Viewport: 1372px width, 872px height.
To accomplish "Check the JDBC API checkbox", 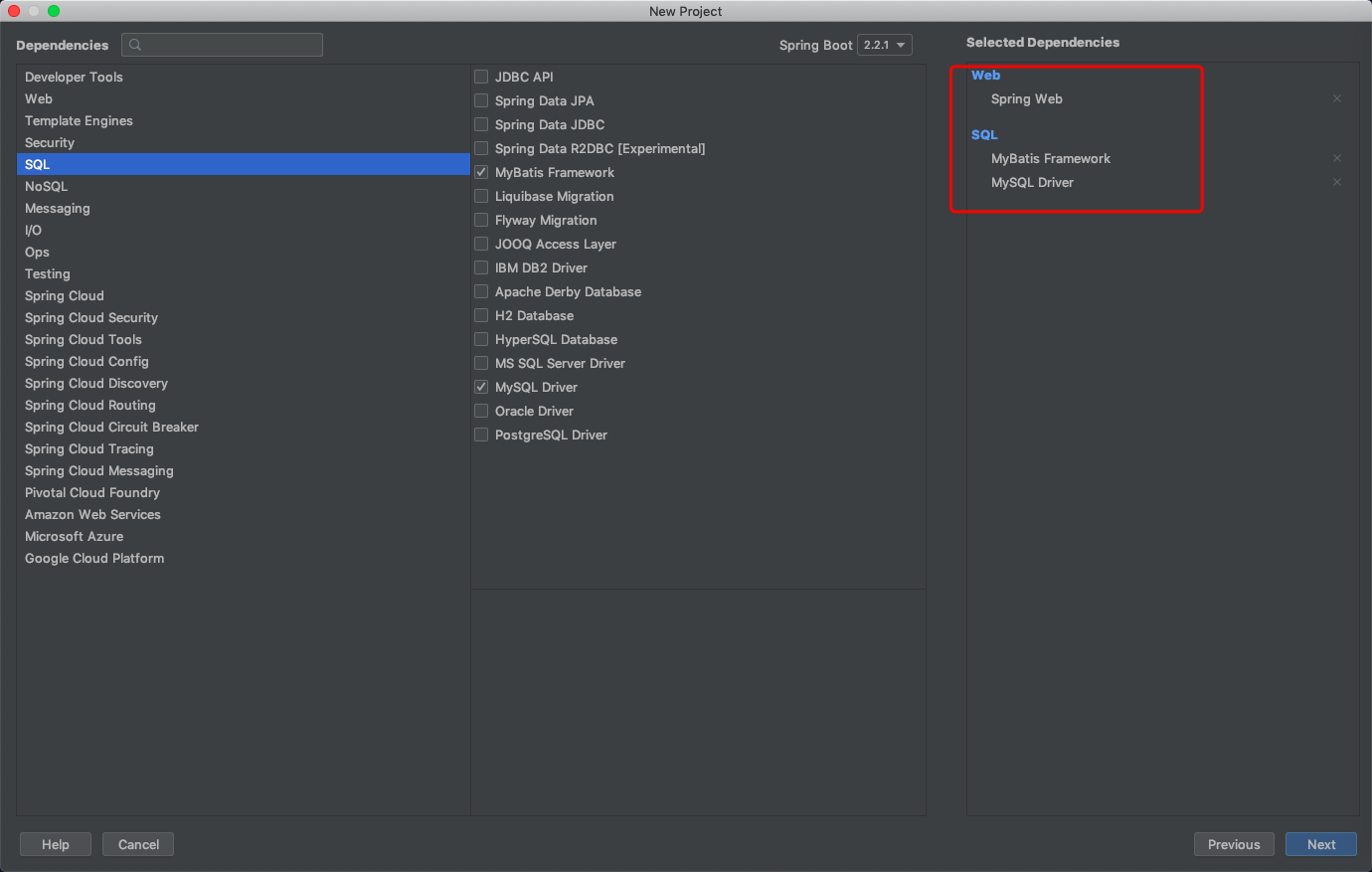I will pyautogui.click(x=481, y=77).
